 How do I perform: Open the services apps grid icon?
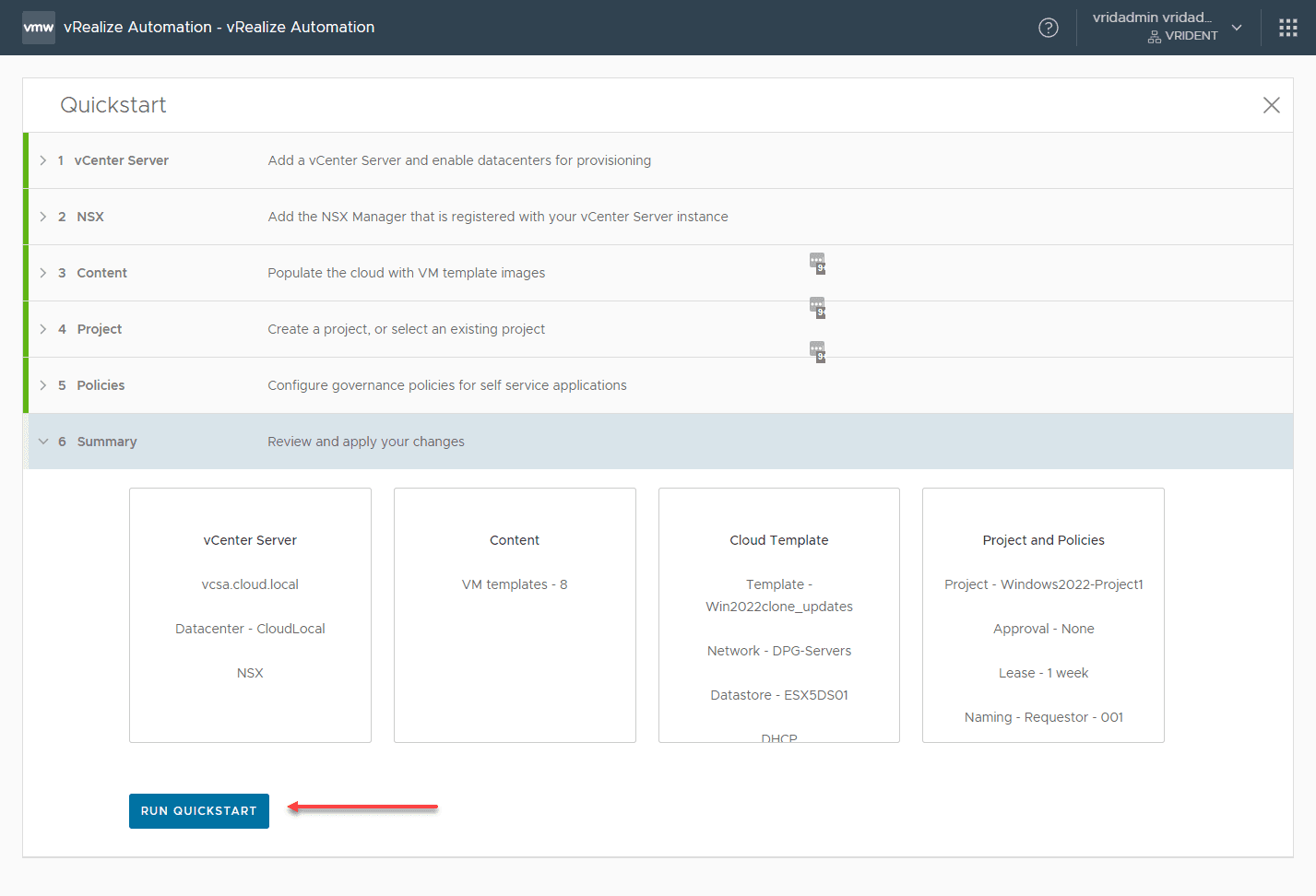pyautogui.click(x=1288, y=28)
